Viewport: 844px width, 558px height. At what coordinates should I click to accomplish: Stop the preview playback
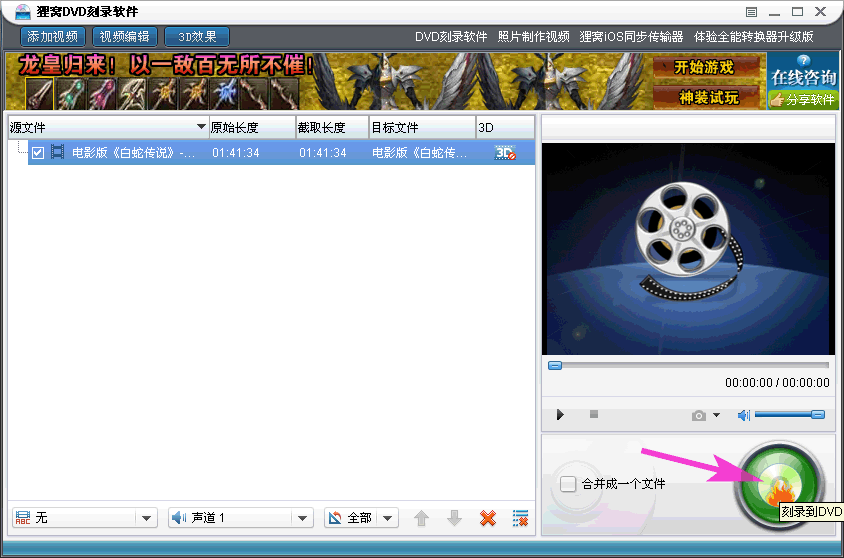pyautogui.click(x=594, y=414)
